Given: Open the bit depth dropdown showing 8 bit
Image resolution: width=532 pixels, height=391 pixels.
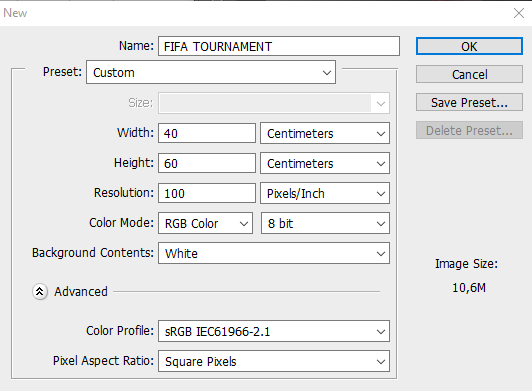Looking at the screenshot, I should (x=325, y=223).
